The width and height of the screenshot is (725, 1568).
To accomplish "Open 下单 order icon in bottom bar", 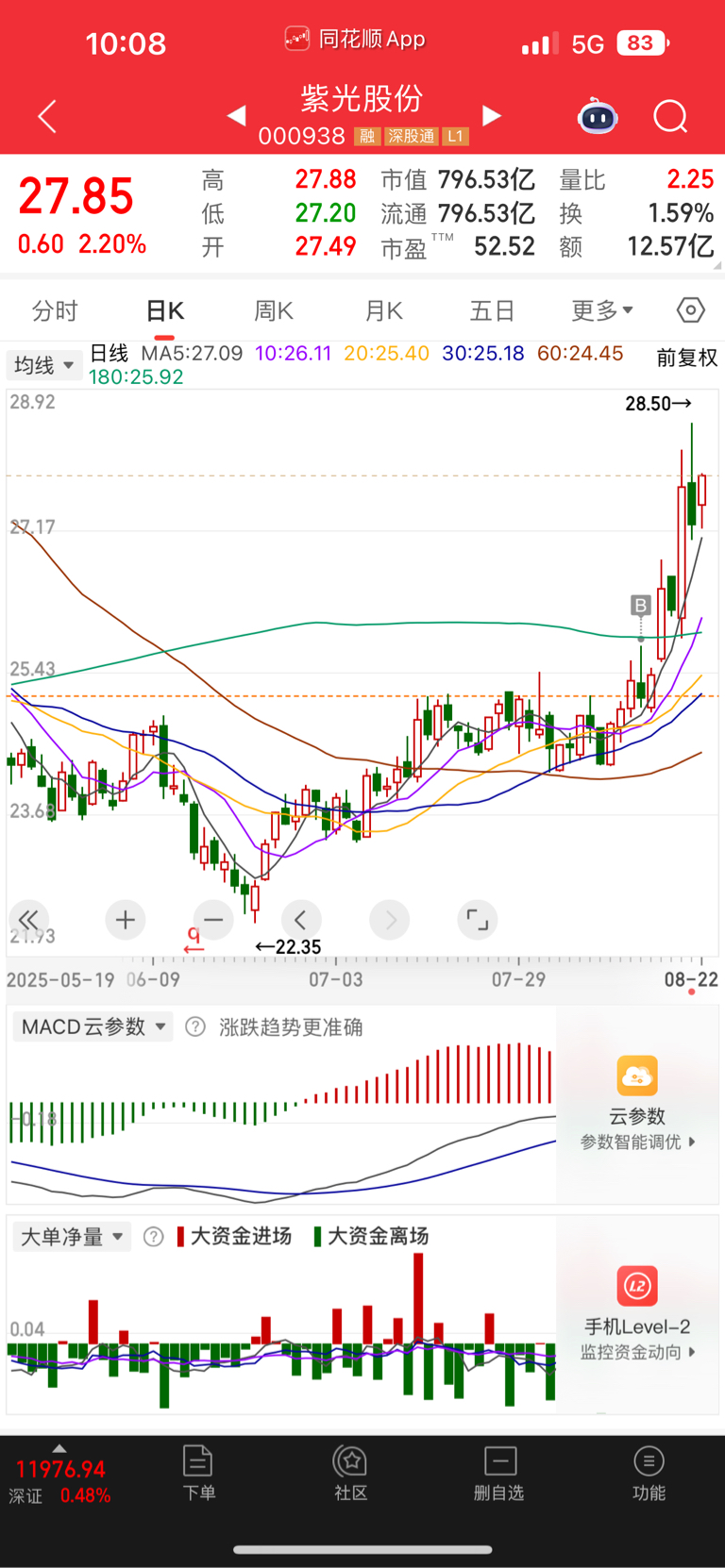I will tap(198, 1461).
